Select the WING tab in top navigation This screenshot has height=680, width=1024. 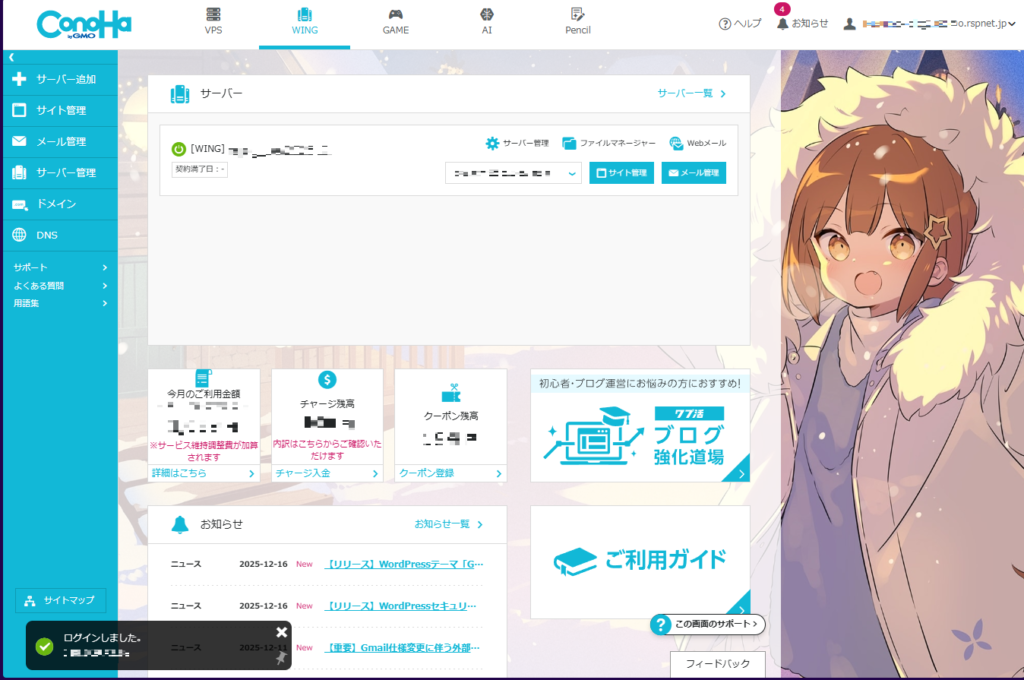[x=305, y=20]
